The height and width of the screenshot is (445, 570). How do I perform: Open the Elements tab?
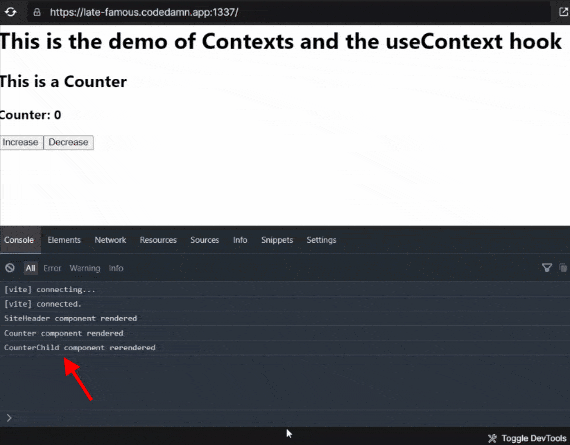(64, 240)
